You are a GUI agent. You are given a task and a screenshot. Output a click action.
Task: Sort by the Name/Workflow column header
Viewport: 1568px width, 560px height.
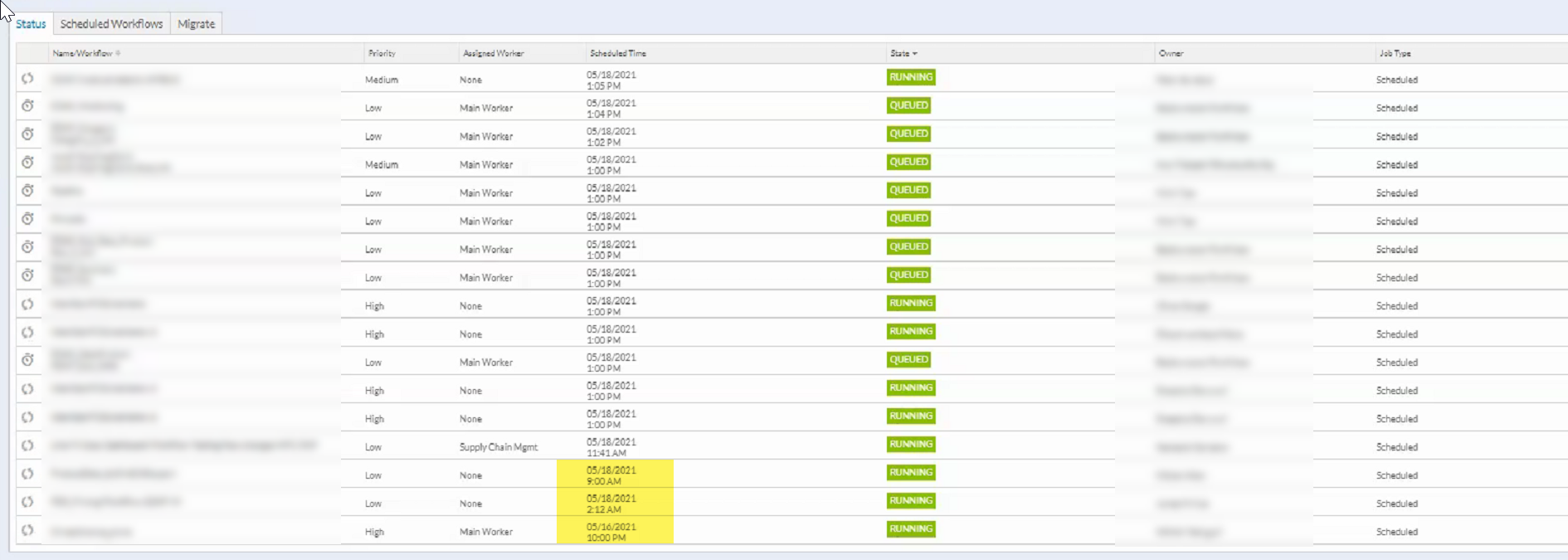pos(82,53)
